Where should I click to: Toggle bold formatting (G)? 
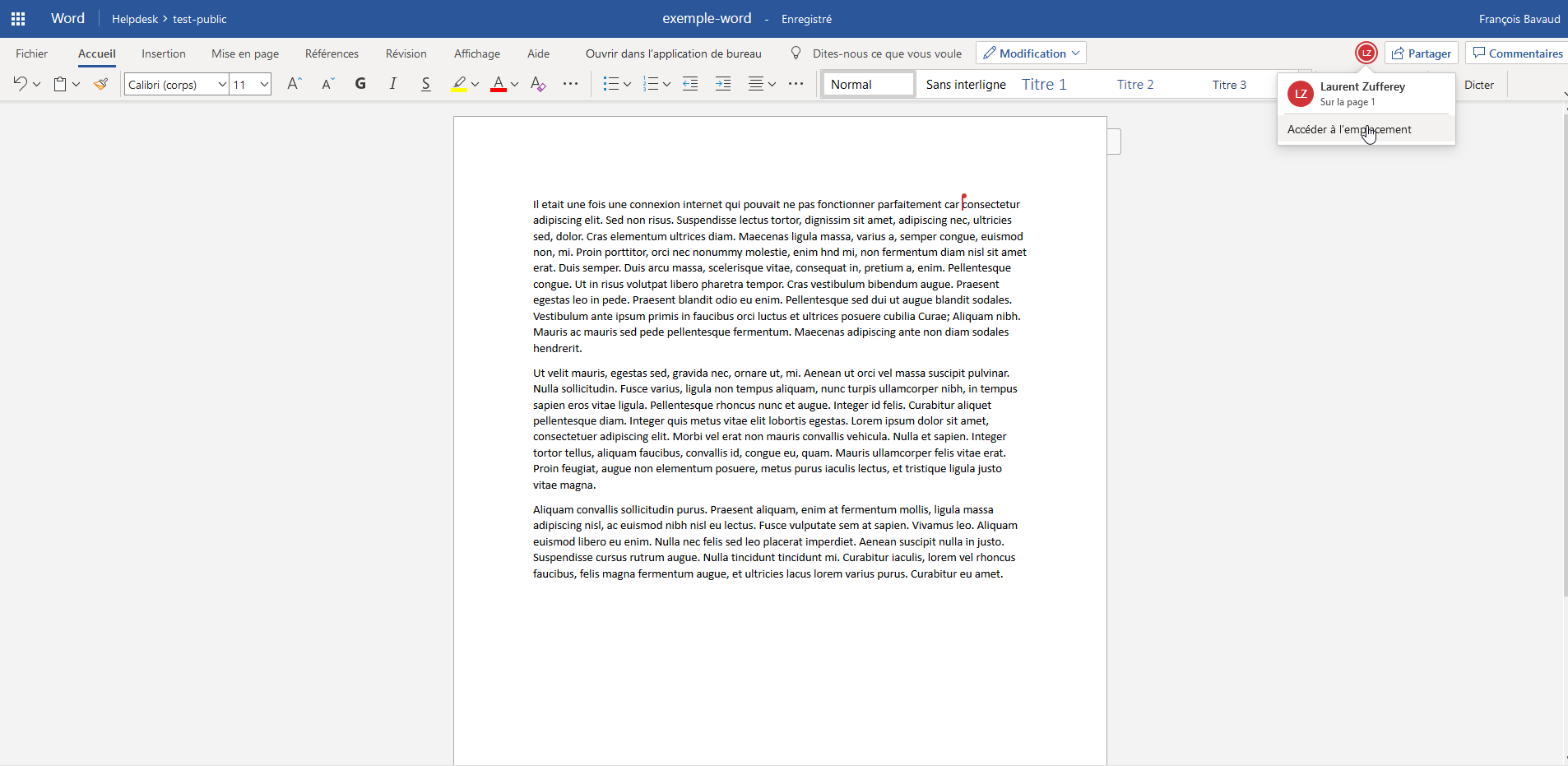(x=360, y=84)
